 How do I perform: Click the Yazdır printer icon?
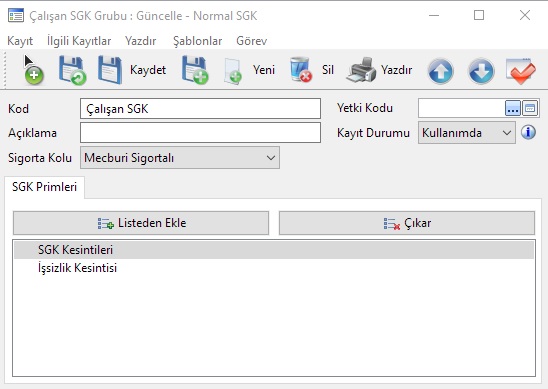[361, 70]
